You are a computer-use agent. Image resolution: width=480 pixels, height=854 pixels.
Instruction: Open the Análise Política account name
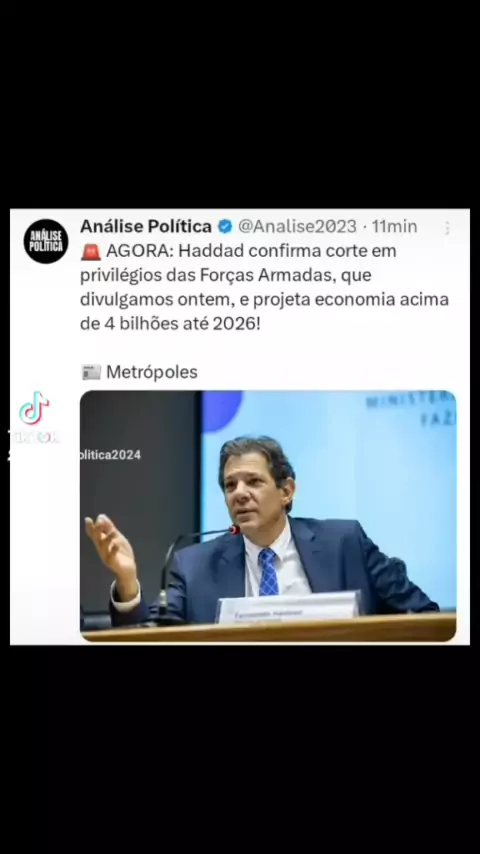146,226
